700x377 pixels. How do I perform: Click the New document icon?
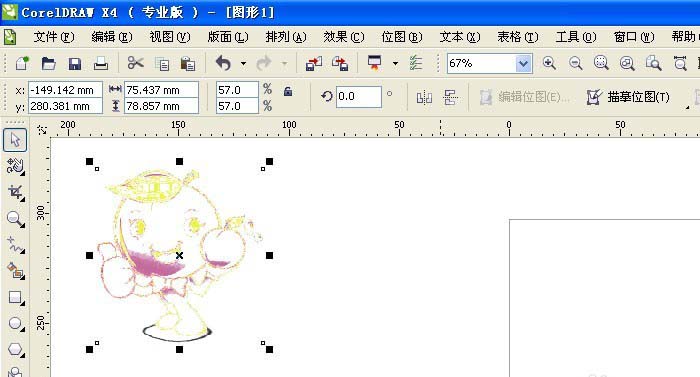pos(21,63)
